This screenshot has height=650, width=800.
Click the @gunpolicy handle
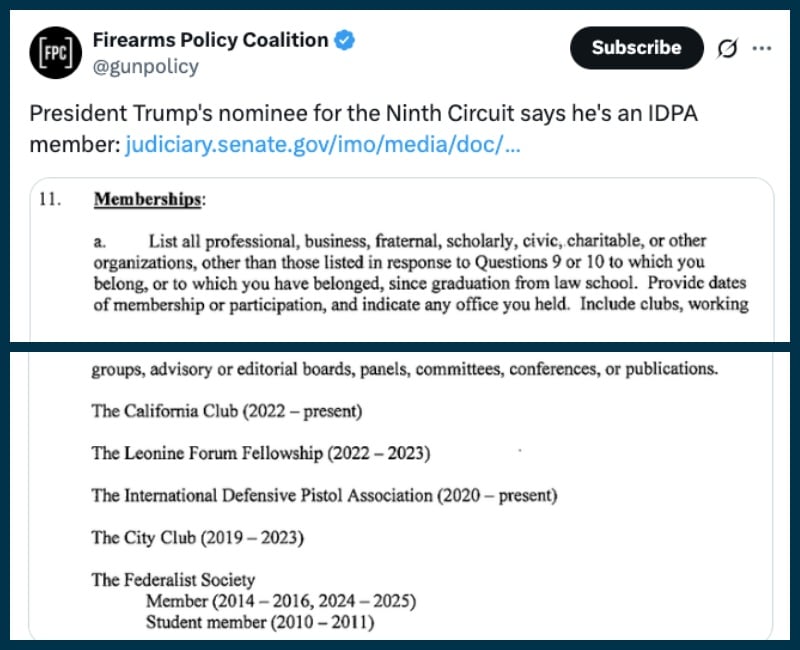145,66
